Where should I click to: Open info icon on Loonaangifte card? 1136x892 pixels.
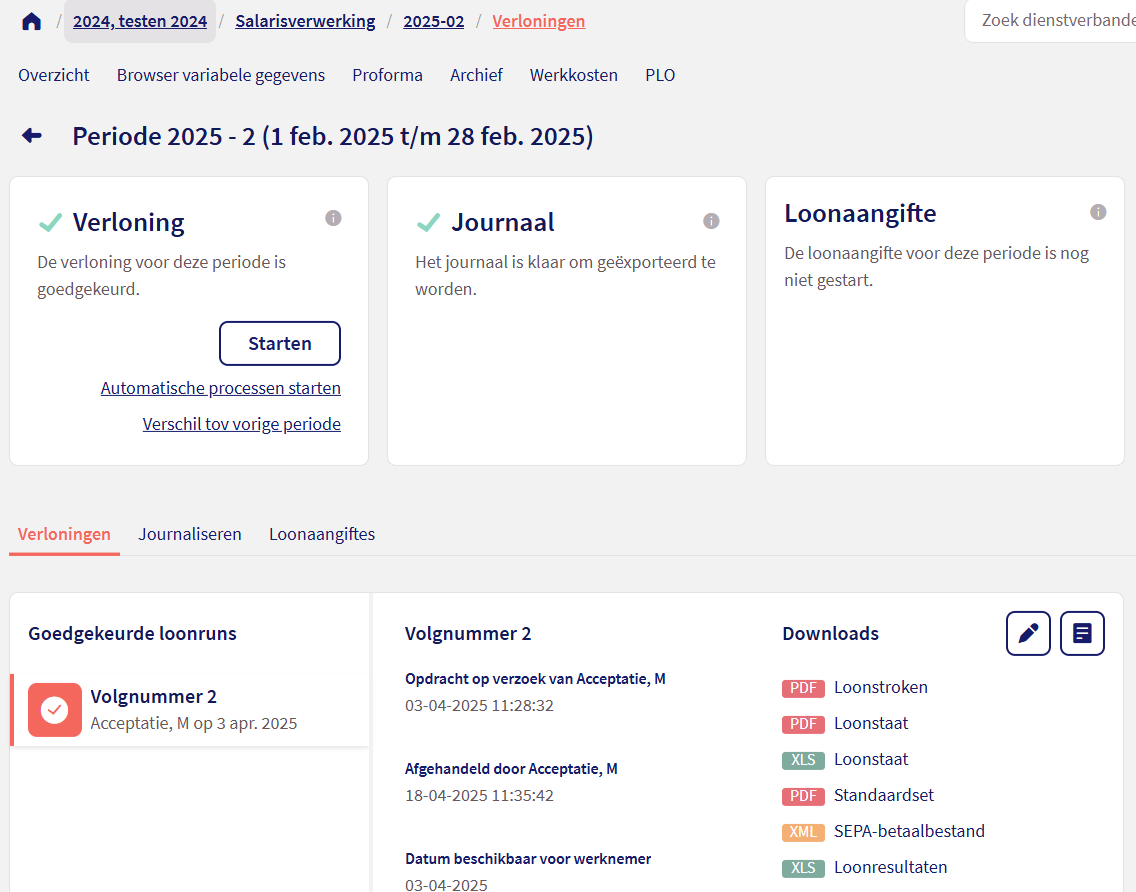tap(1098, 212)
